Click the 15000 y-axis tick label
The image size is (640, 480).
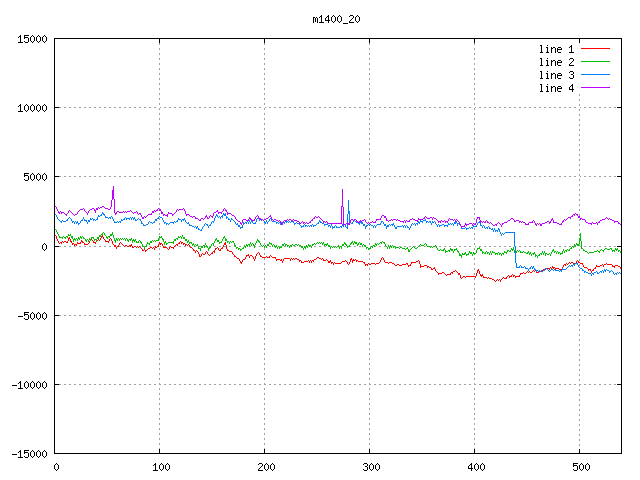point(32,39)
